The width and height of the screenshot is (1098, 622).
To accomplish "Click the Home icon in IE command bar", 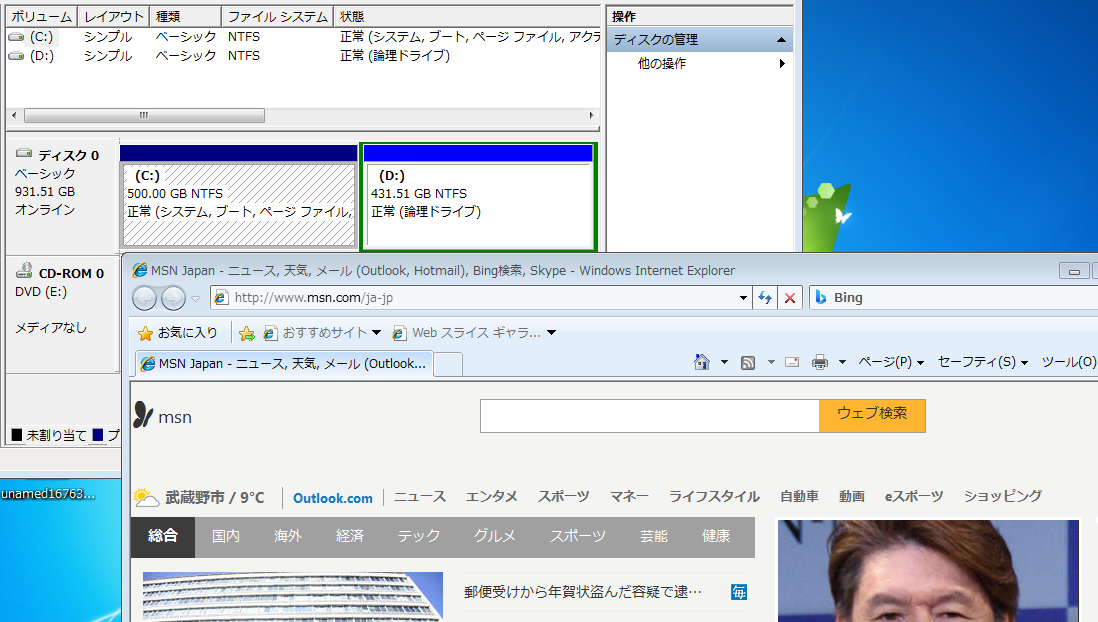I will pos(702,361).
